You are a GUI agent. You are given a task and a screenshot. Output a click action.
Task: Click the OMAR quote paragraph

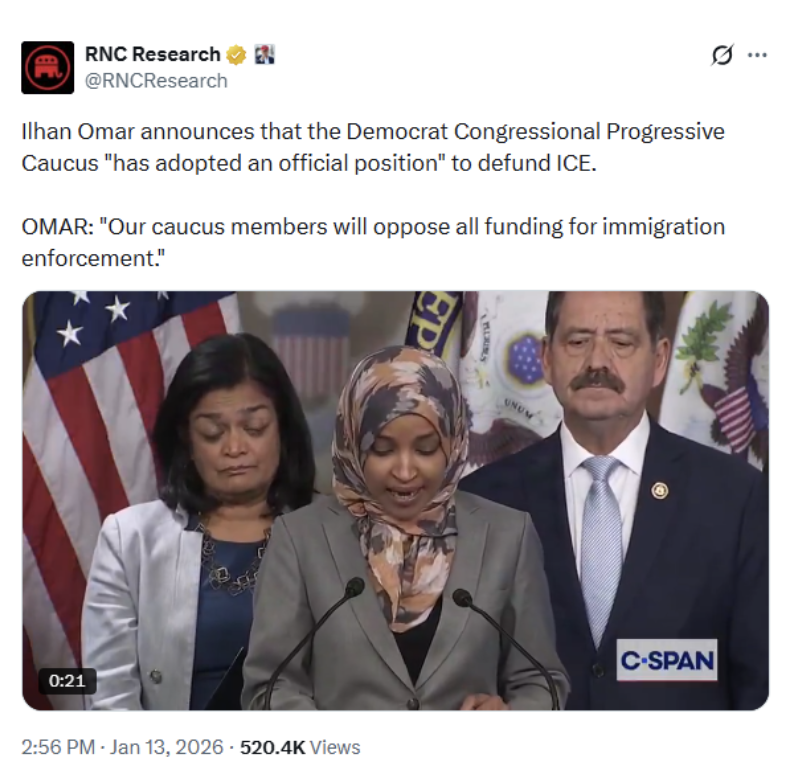click(373, 242)
